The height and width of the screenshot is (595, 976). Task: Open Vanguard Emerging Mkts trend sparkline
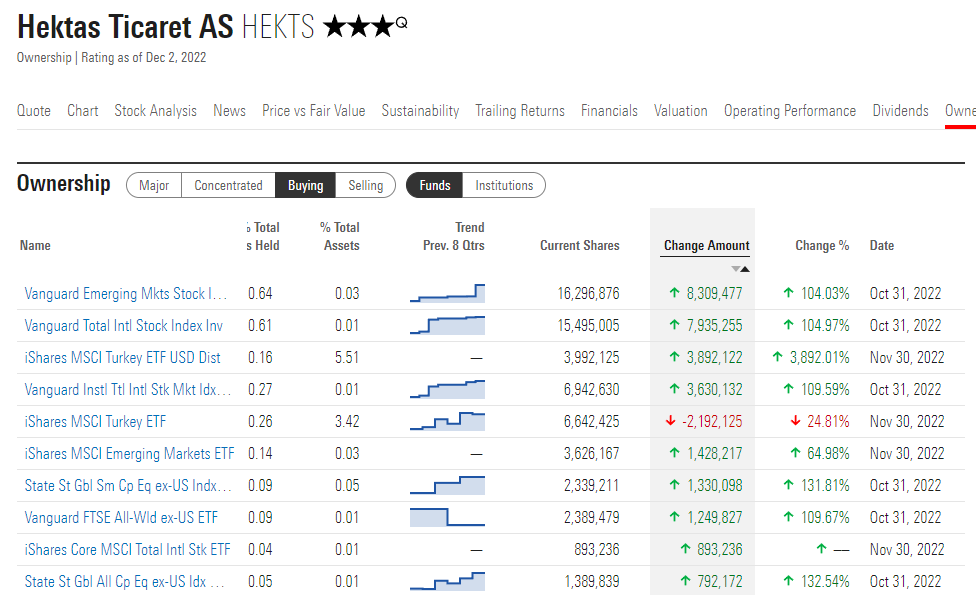click(x=447, y=293)
